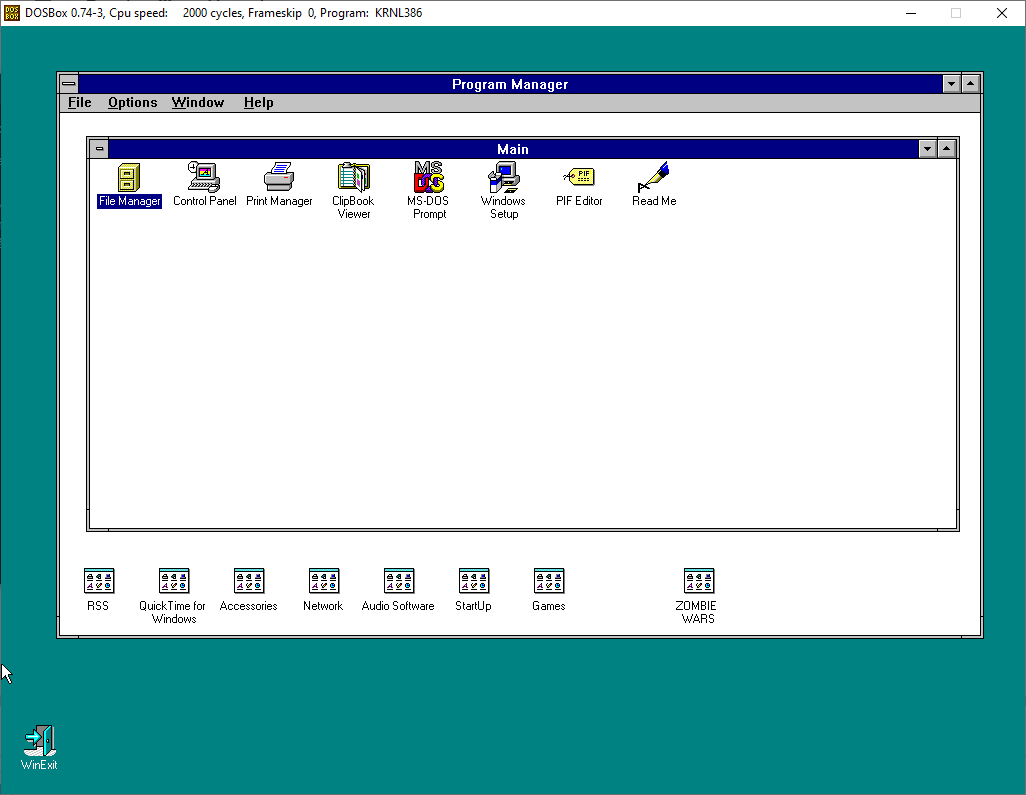Open an MS-DOS Prompt
Viewport: 1026px width, 795px height.
428,180
